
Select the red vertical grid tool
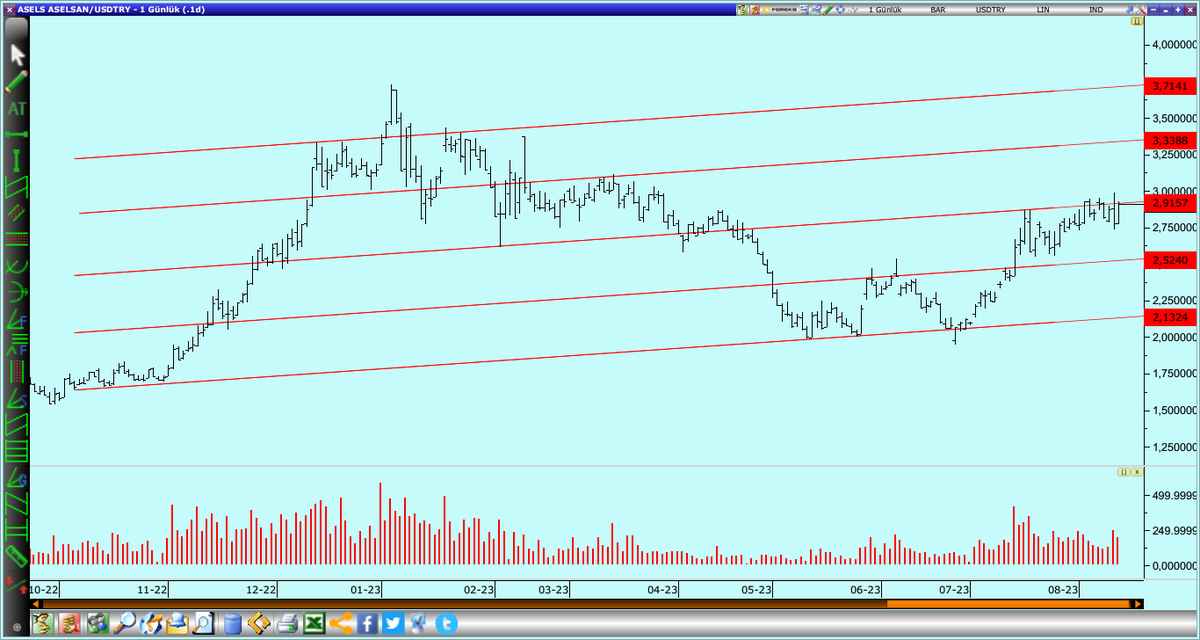click(17, 371)
